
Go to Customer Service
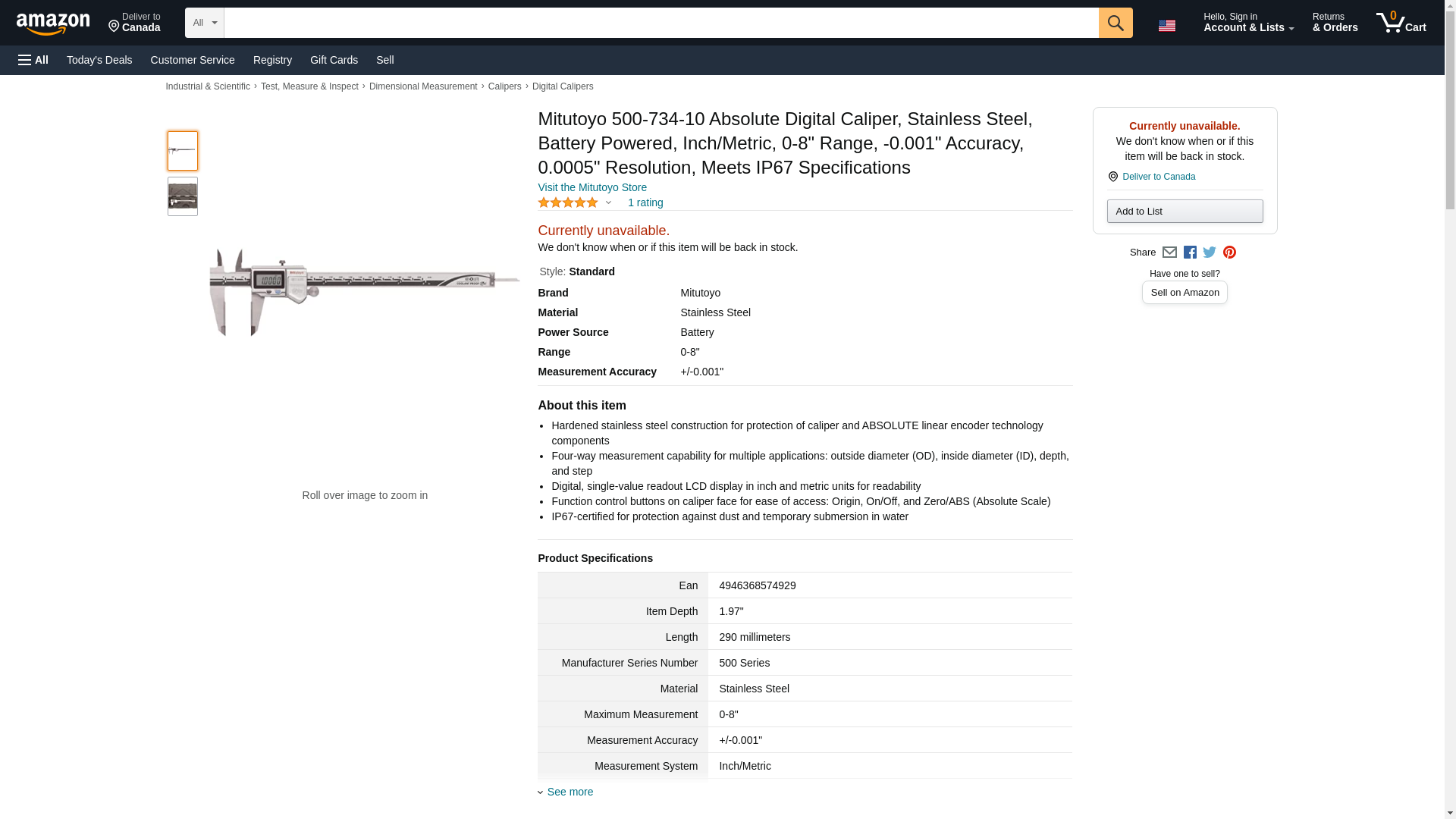[193, 60]
